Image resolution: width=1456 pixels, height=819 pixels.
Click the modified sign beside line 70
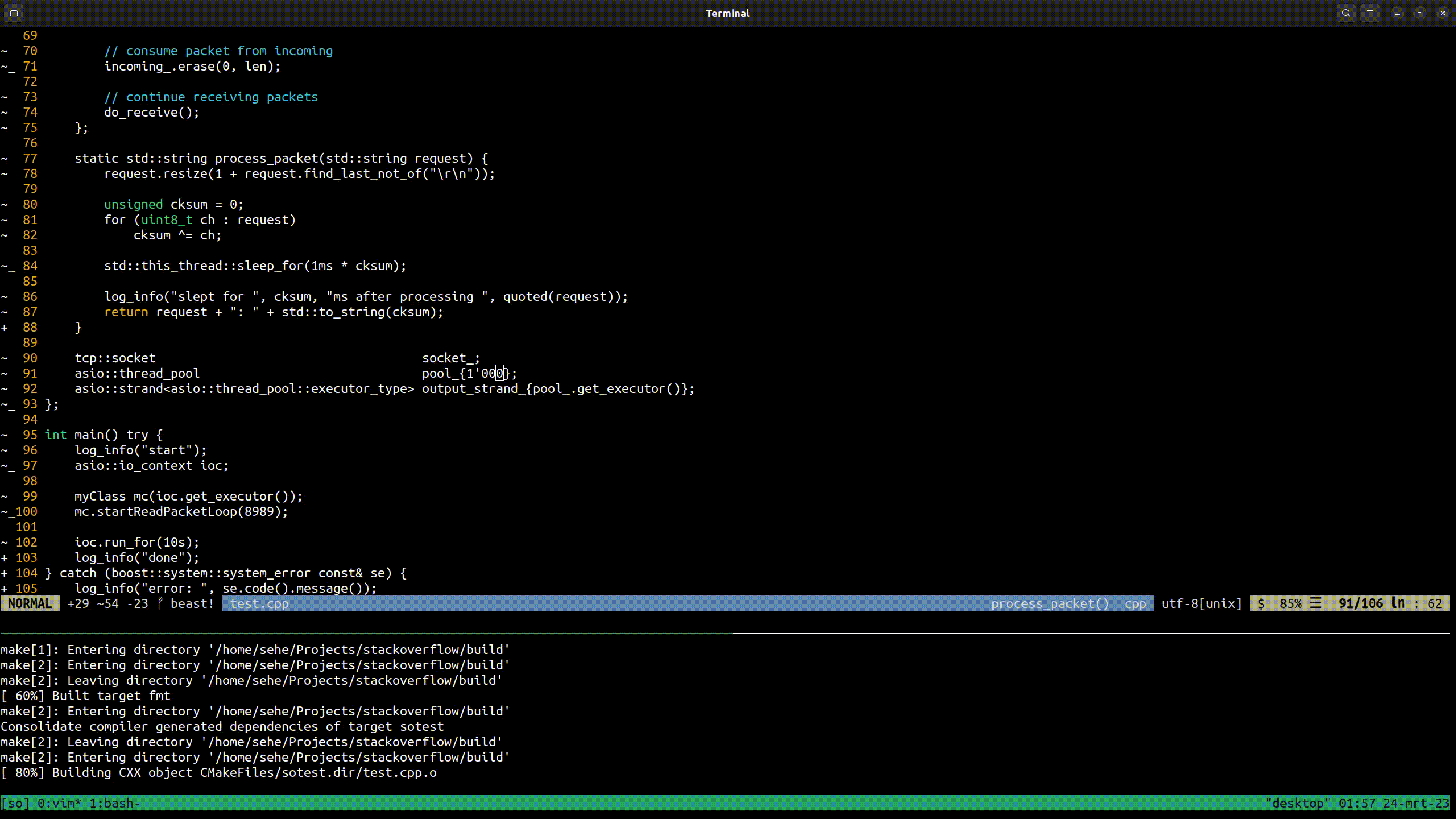(5, 51)
